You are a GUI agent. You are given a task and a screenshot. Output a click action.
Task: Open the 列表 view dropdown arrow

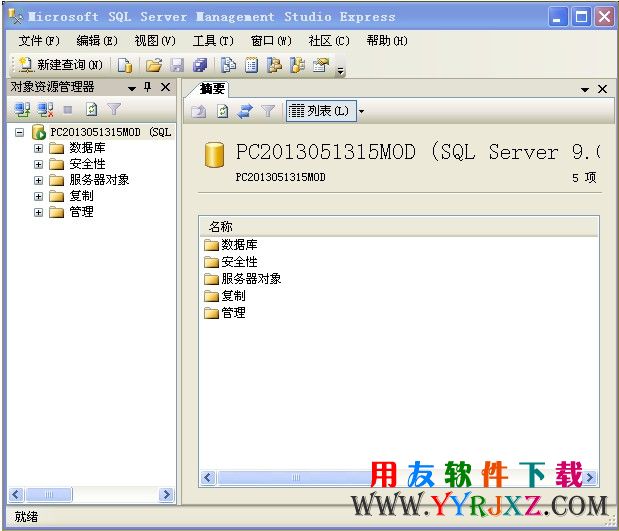(x=361, y=111)
